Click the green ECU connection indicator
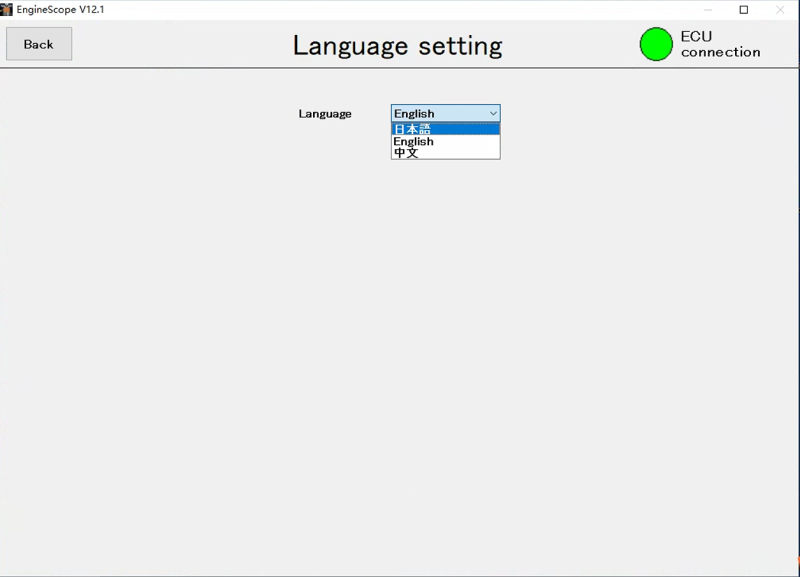 click(656, 44)
